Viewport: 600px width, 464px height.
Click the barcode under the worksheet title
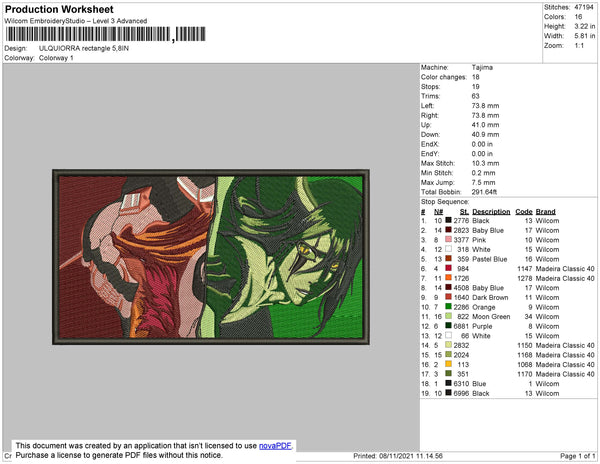click(106, 34)
